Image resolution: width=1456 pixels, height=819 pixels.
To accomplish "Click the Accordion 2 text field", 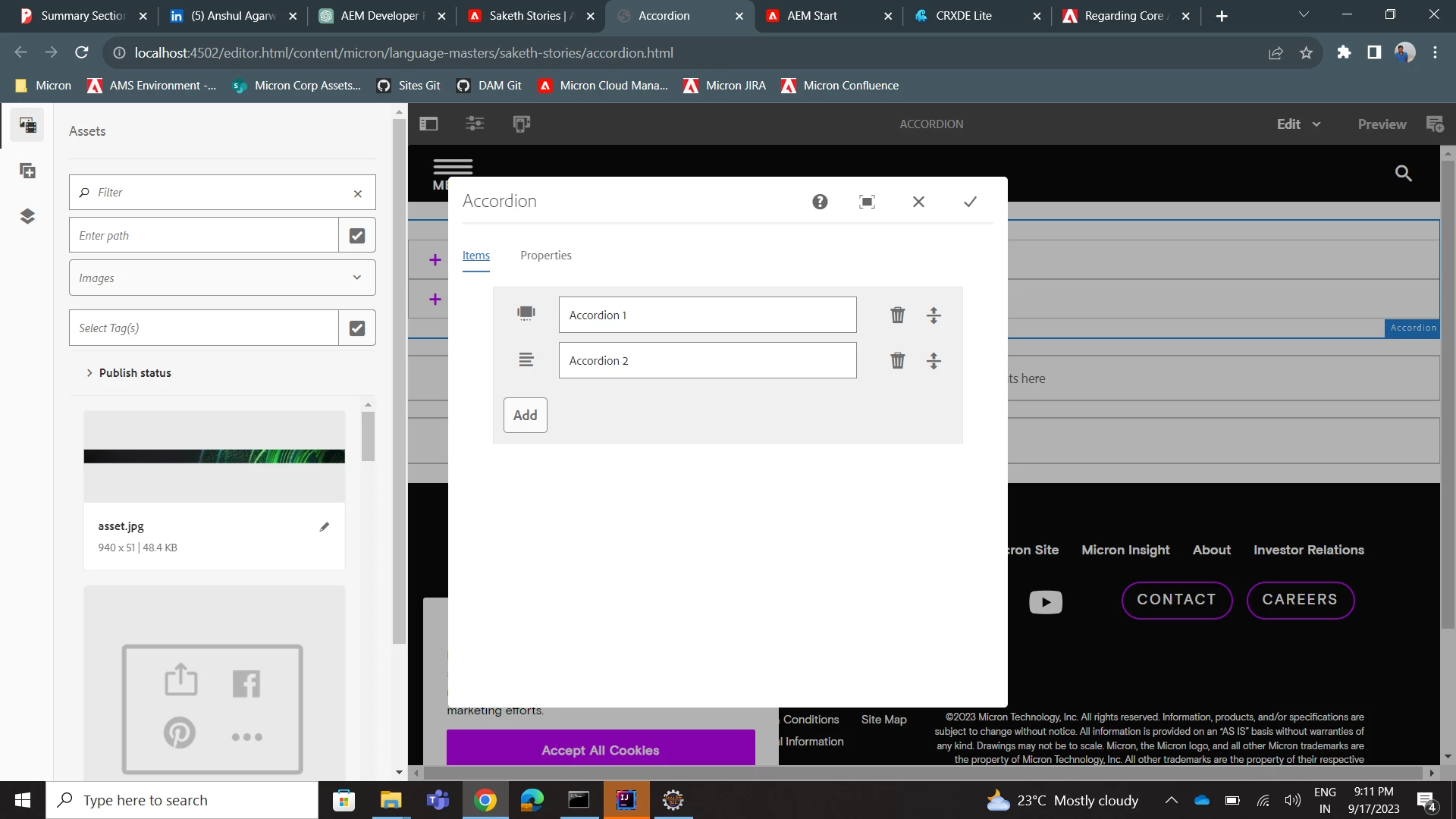I will coord(707,361).
